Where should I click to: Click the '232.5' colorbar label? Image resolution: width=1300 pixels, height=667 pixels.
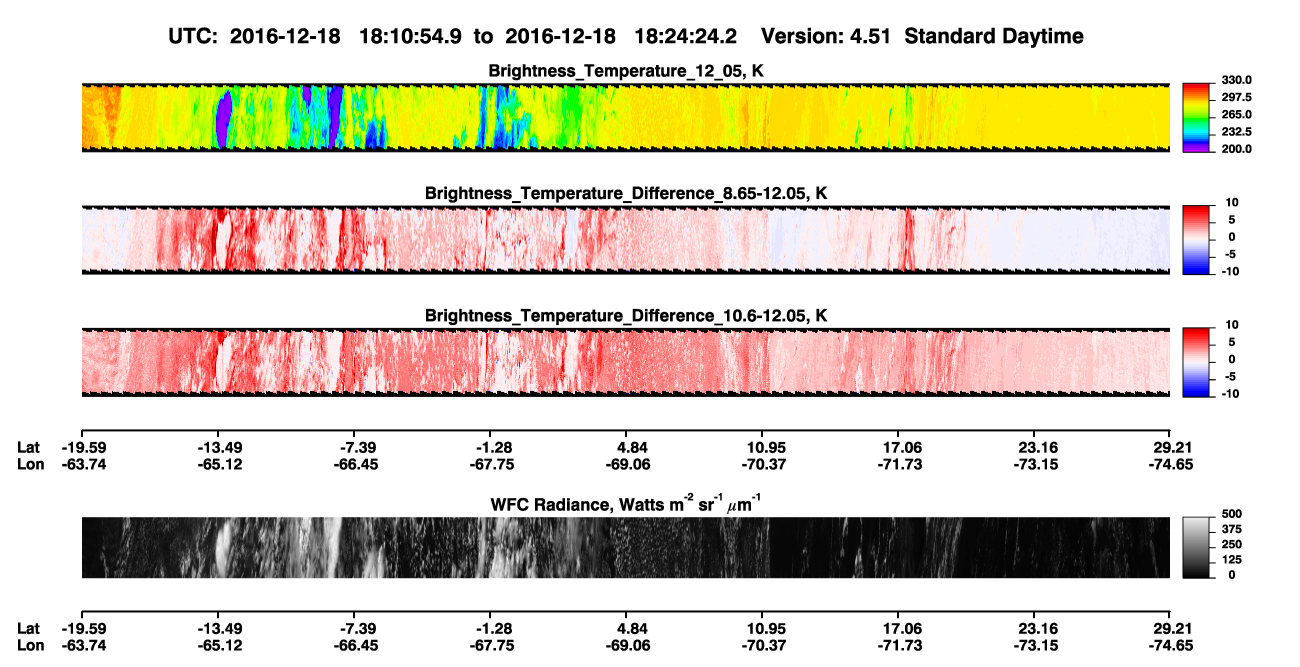[1235, 132]
